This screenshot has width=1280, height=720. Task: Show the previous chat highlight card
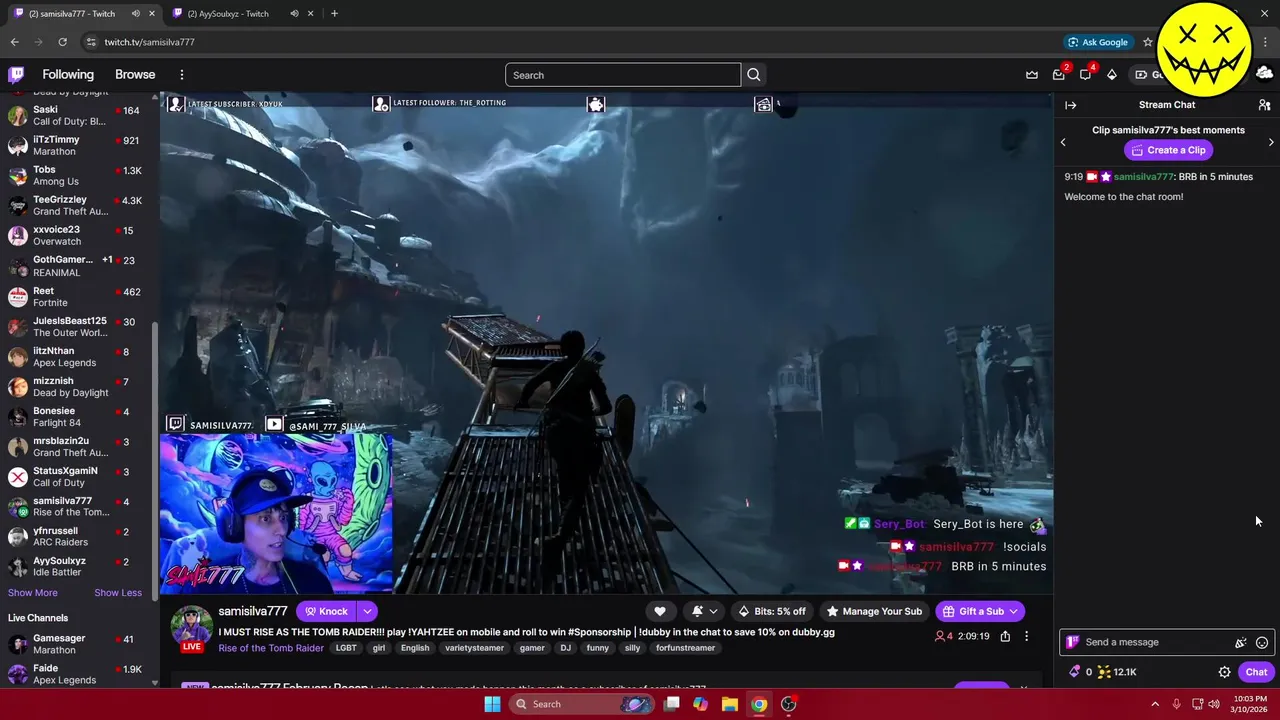[x=1063, y=143]
